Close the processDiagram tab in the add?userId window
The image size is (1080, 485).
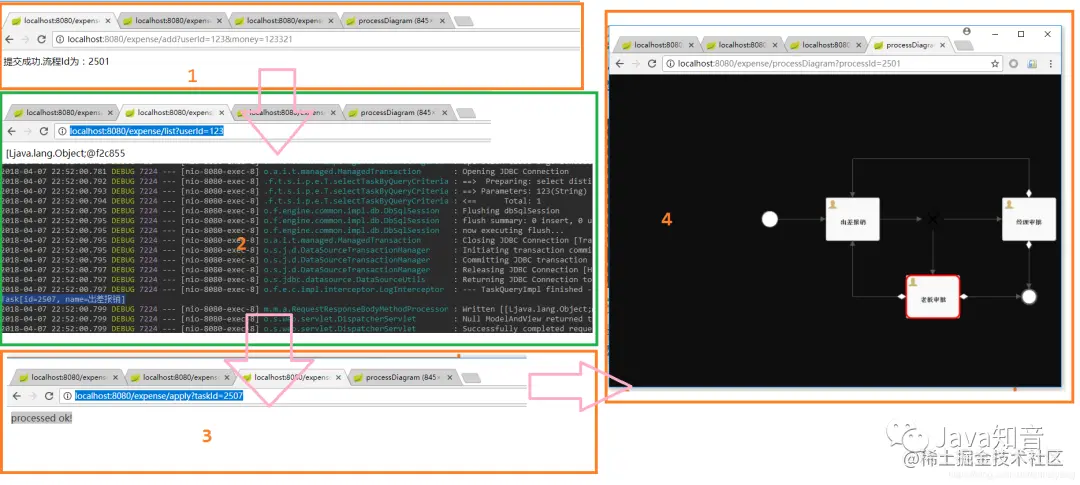pos(442,21)
